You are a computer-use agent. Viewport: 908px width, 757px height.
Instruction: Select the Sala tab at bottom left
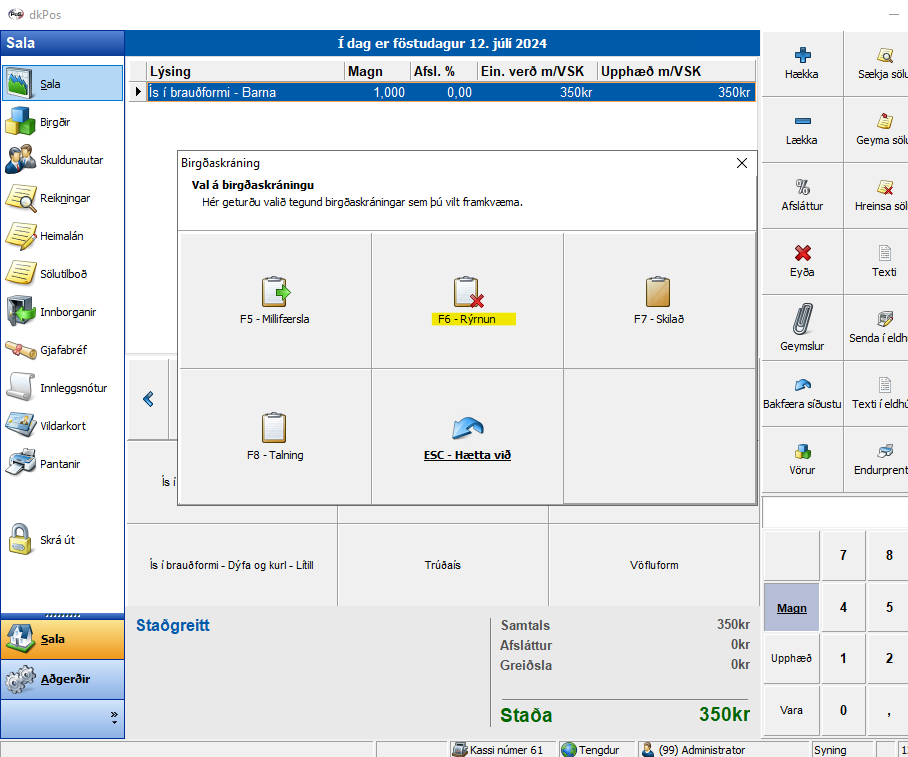[62, 639]
